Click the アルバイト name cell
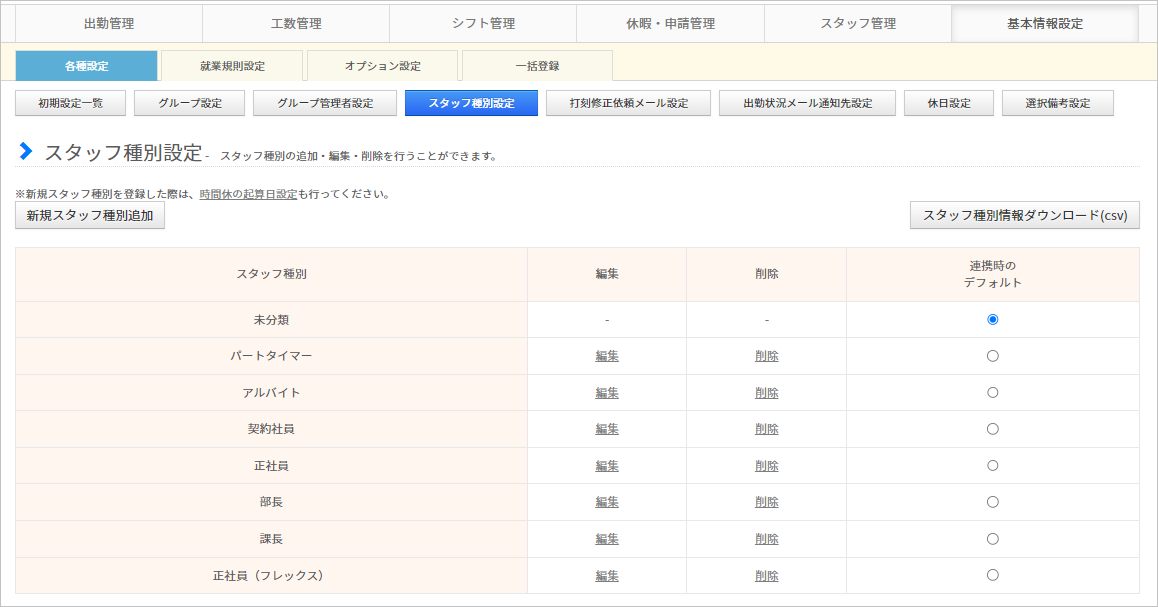This screenshot has height=607, width=1158. click(x=271, y=393)
